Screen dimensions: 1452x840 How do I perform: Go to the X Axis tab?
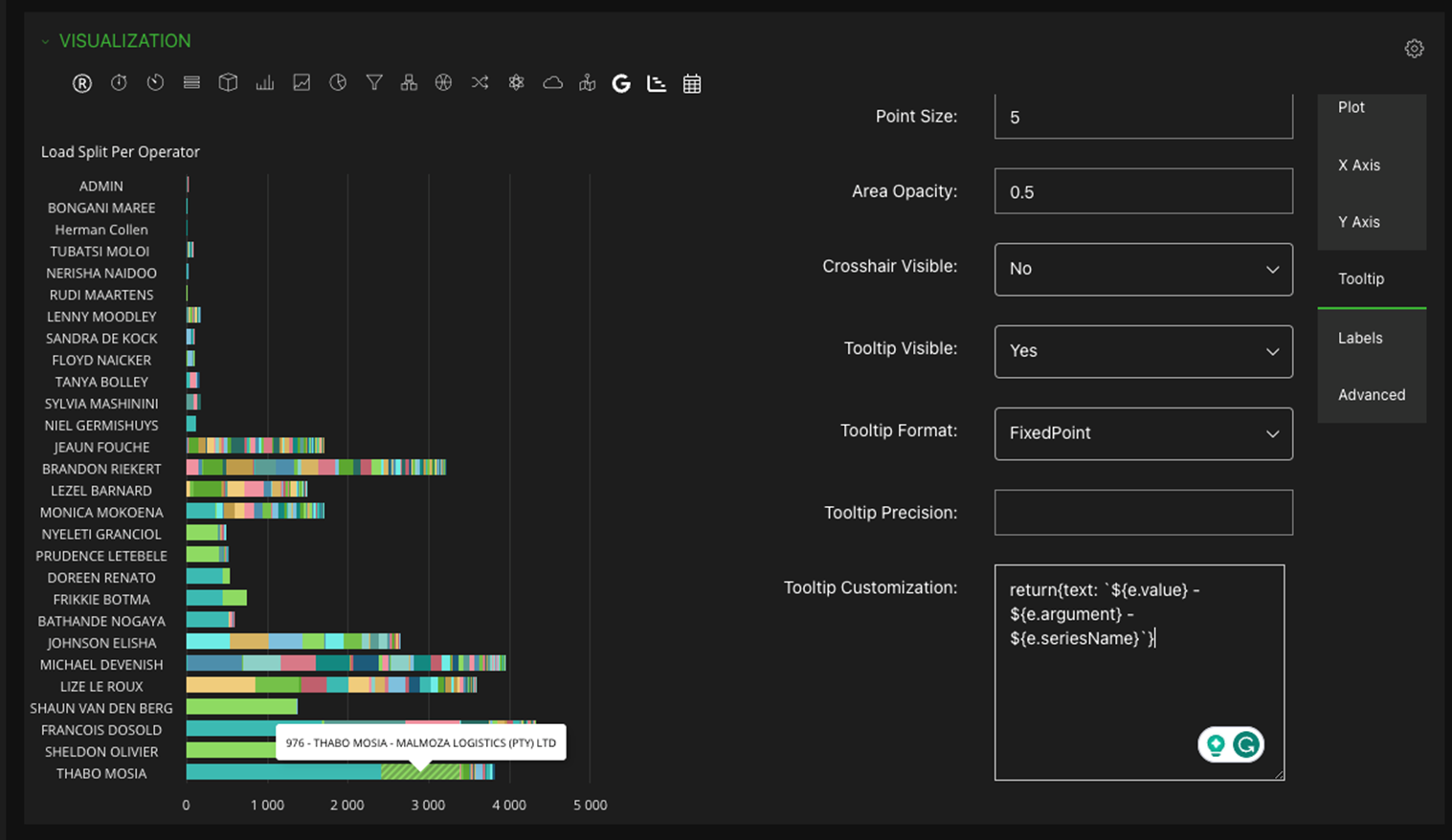point(1358,165)
